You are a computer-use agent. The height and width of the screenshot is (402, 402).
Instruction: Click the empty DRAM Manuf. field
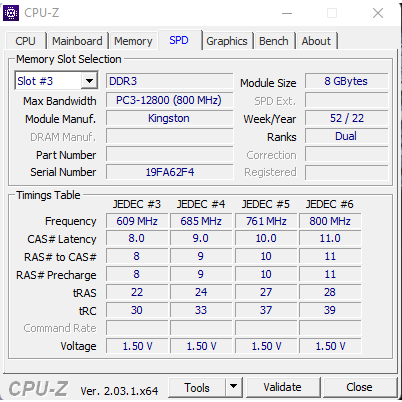pos(169,136)
